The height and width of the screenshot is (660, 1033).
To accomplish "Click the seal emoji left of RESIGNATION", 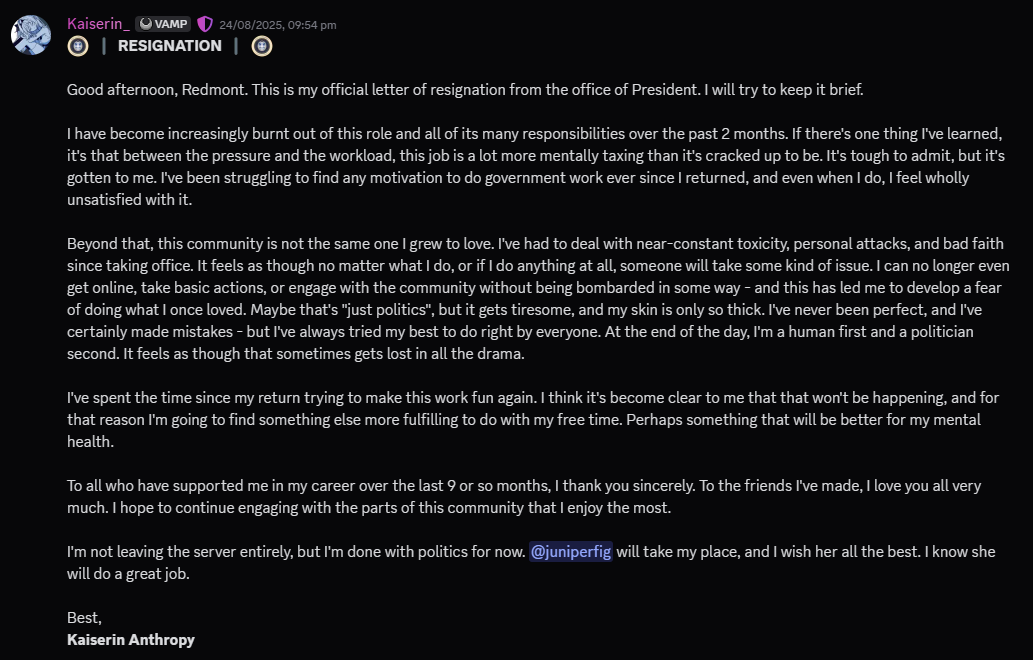I will click(78, 46).
